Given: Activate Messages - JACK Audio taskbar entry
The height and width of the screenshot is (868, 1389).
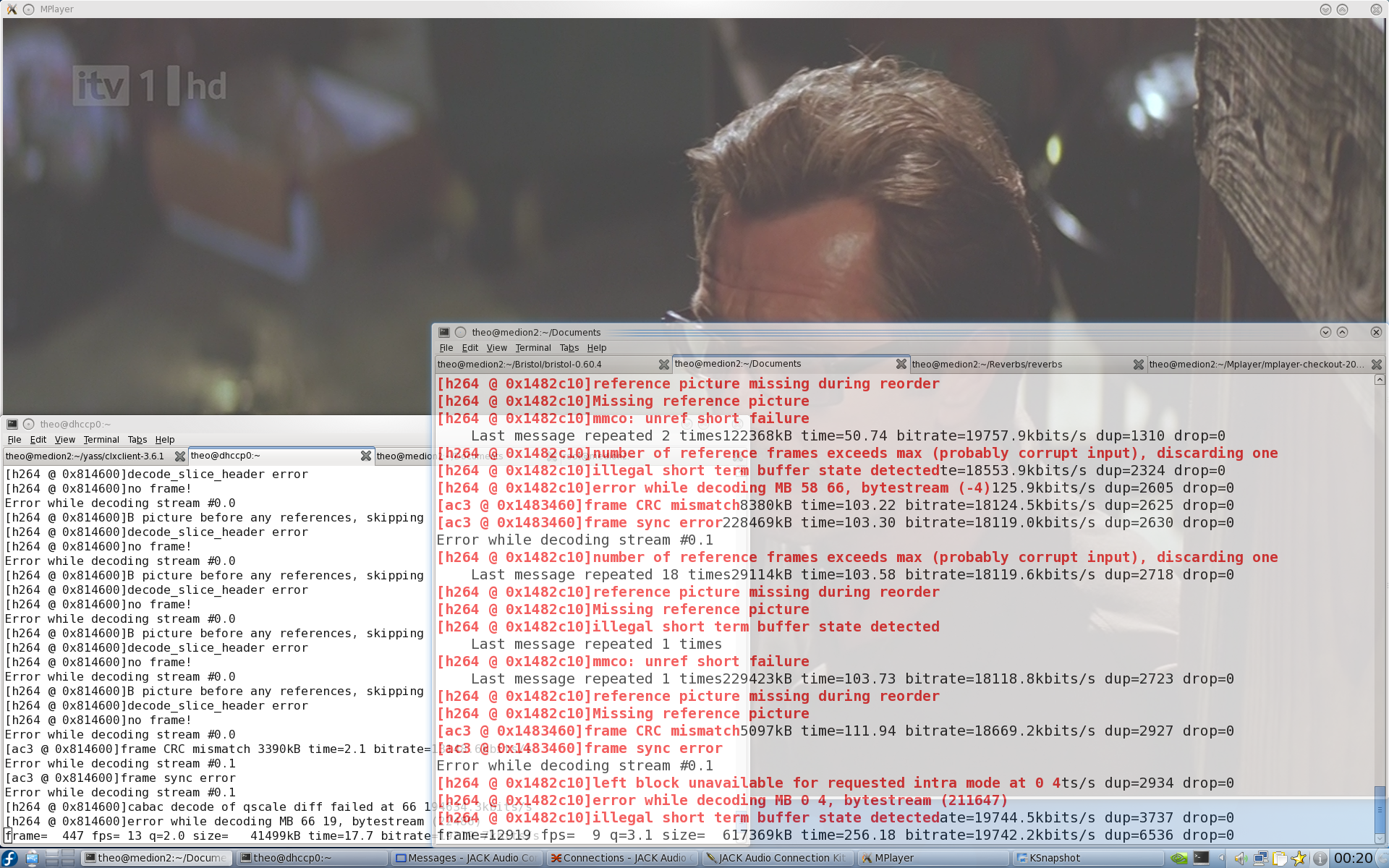Looking at the screenshot, I should click(467, 858).
